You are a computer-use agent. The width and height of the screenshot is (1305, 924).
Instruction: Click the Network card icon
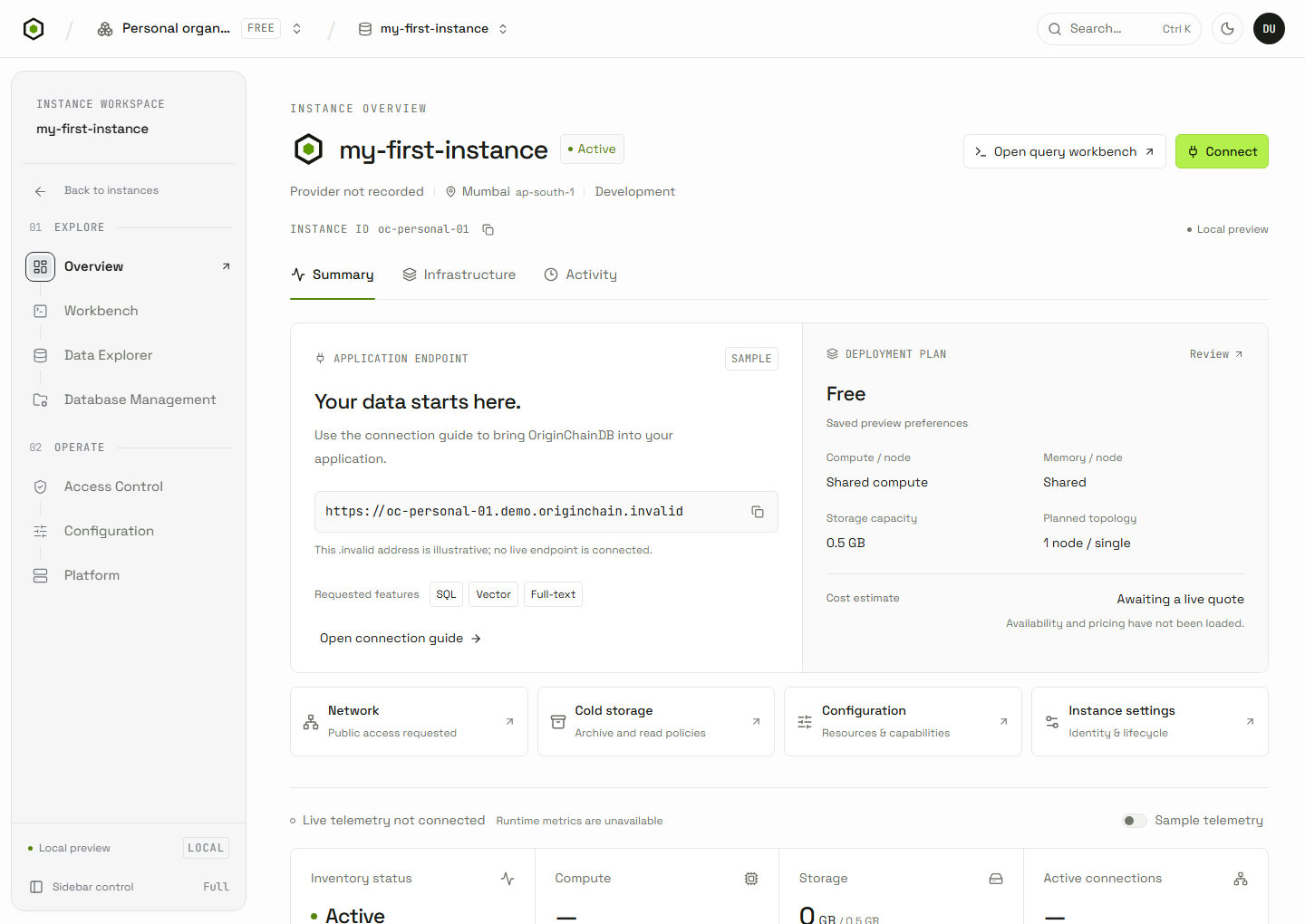[x=311, y=722]
